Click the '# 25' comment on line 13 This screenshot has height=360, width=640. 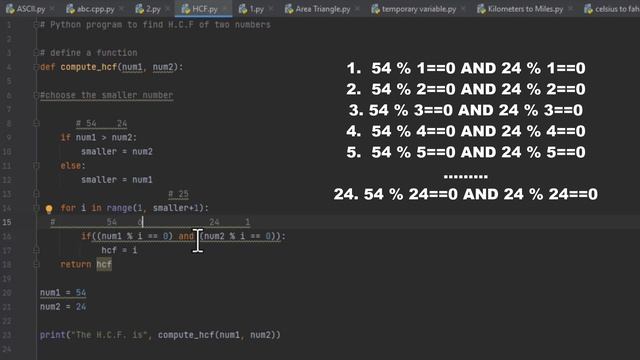coord(178,194)
